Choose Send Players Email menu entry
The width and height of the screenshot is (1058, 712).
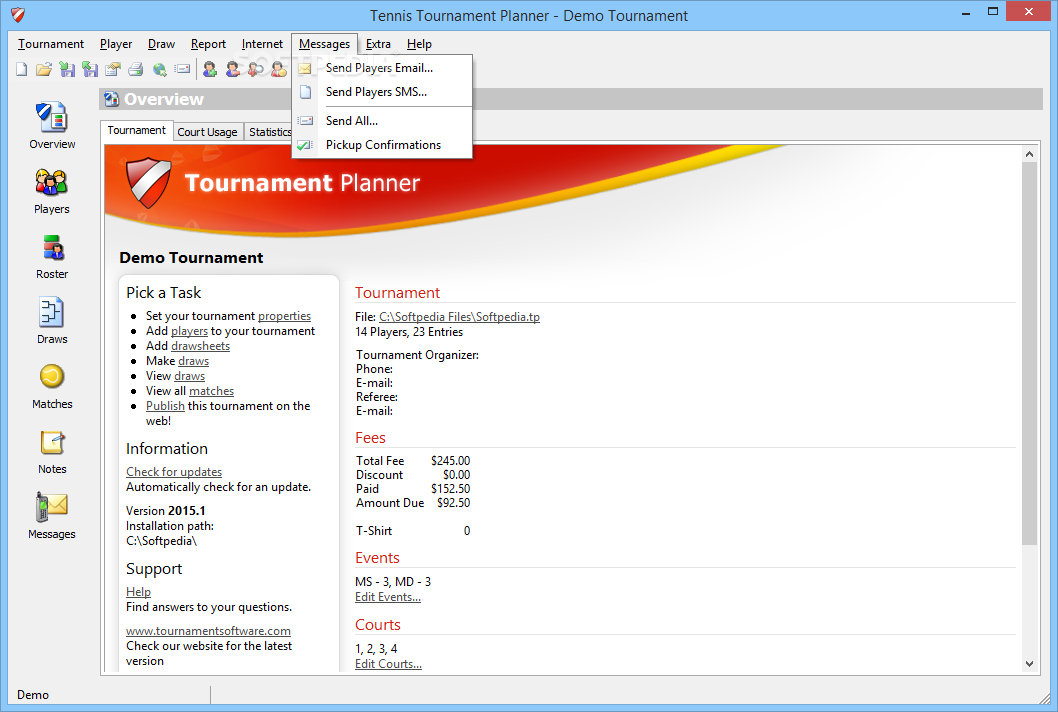382,67
